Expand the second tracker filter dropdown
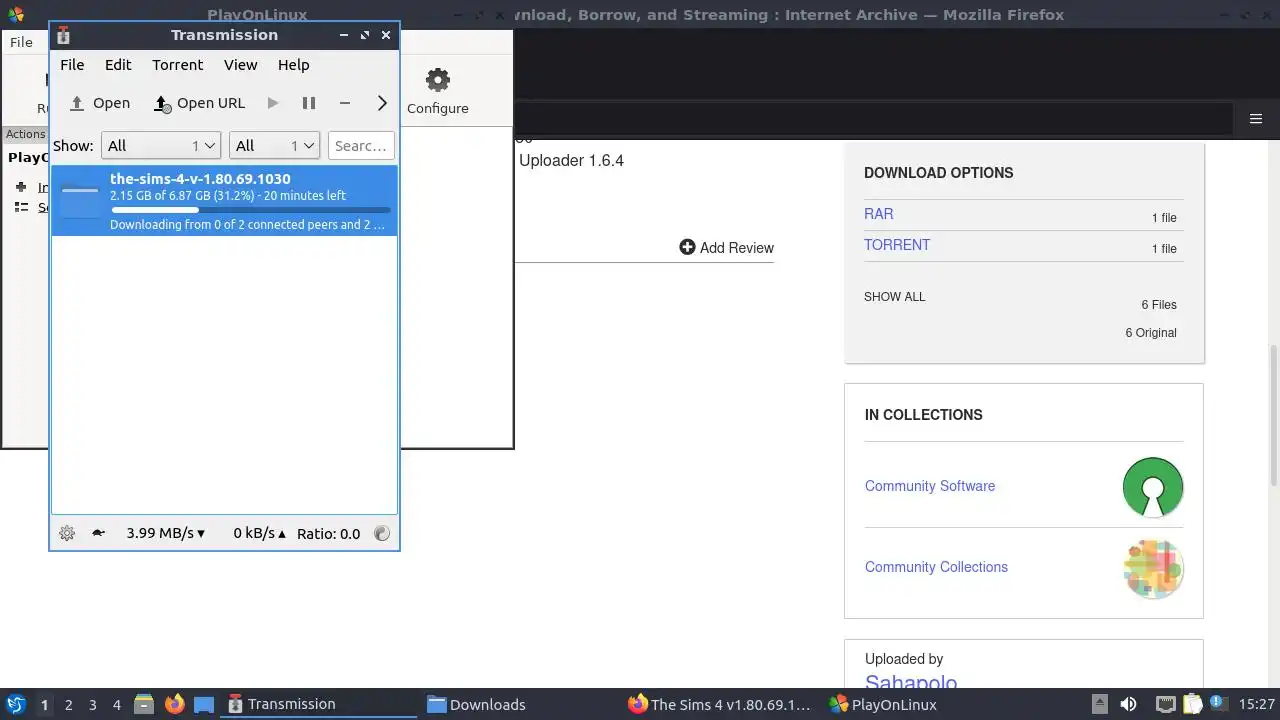Screen dimensions: 1280x720 pos(274,146)
